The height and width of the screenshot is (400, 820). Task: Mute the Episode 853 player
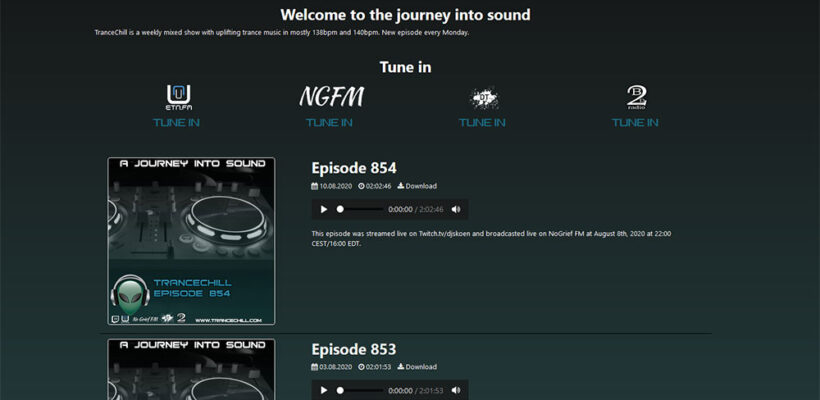coord(456,390)
